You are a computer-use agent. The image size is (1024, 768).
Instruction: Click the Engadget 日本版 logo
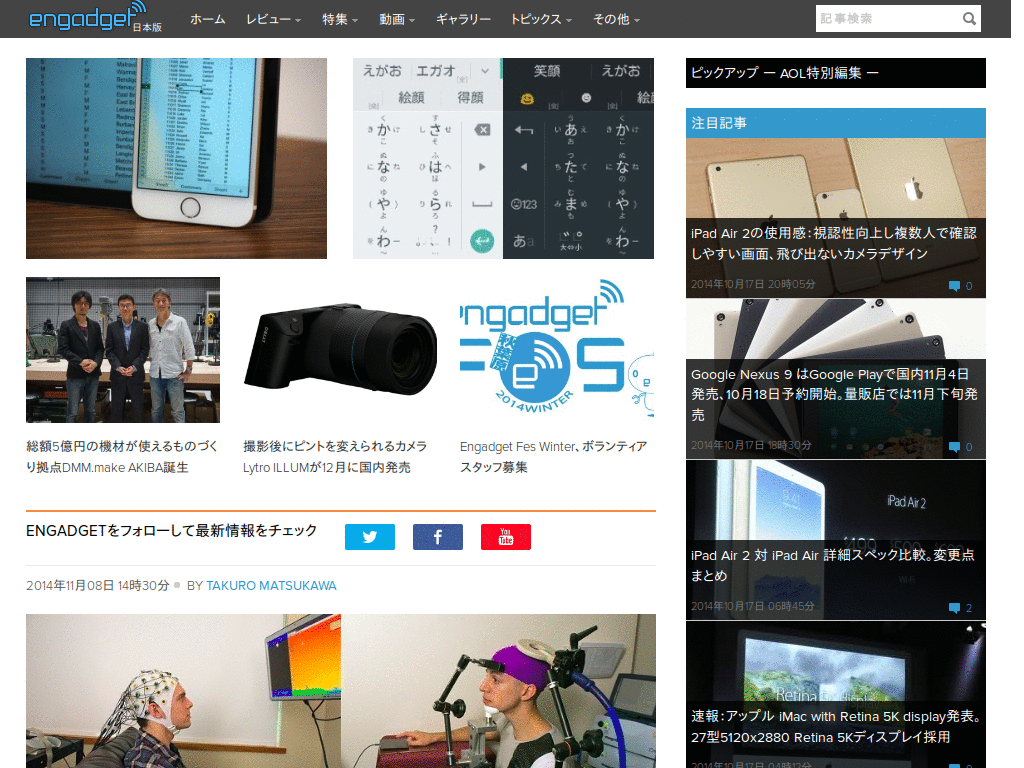88,17
